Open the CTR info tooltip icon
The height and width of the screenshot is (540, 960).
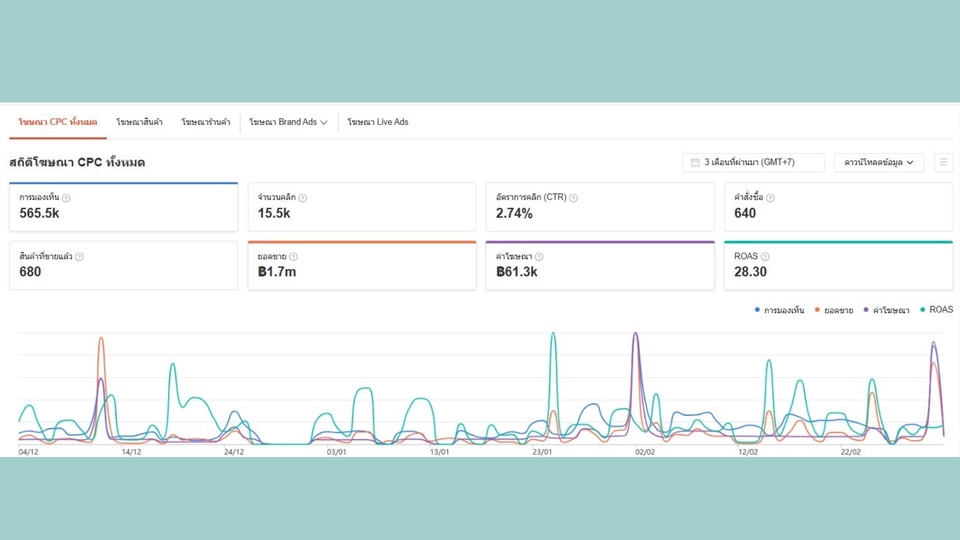(x=573, y=198)
